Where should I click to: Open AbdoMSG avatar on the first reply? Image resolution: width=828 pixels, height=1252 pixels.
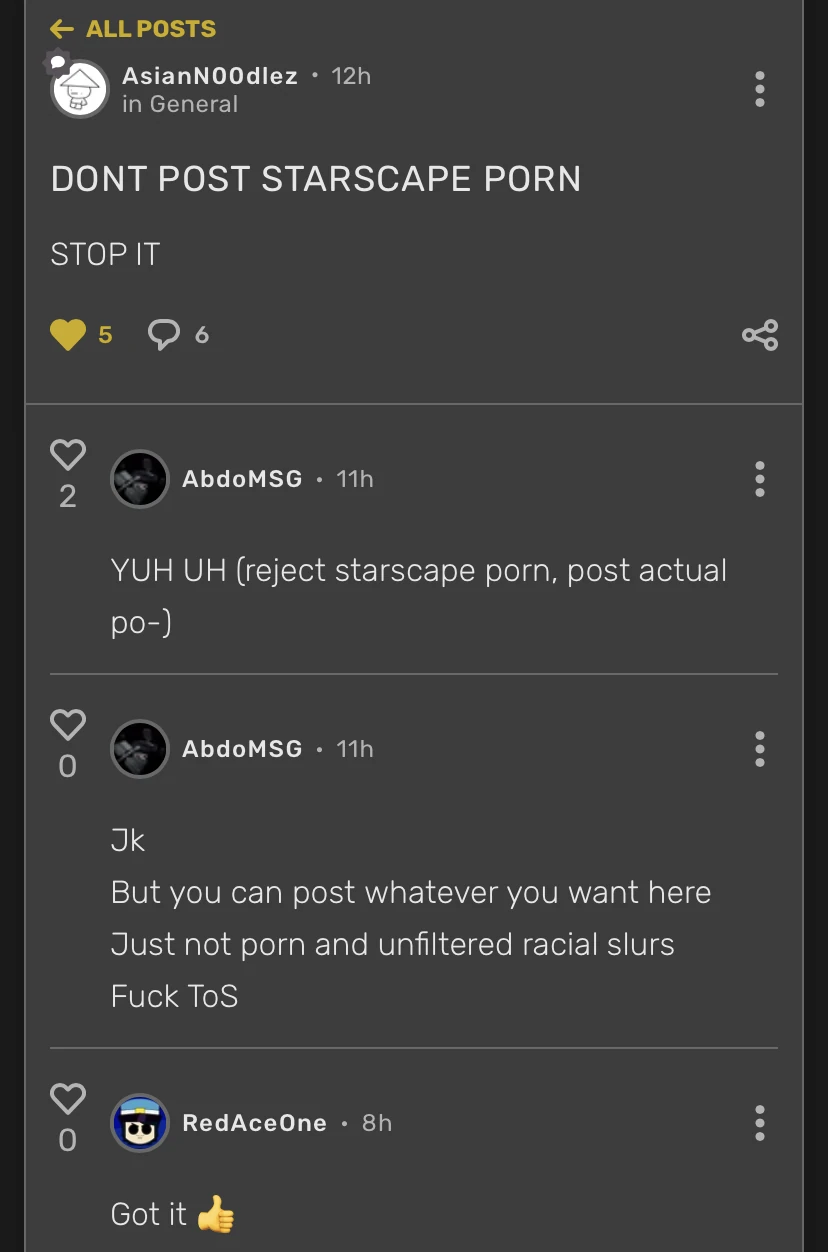point(139,479)
